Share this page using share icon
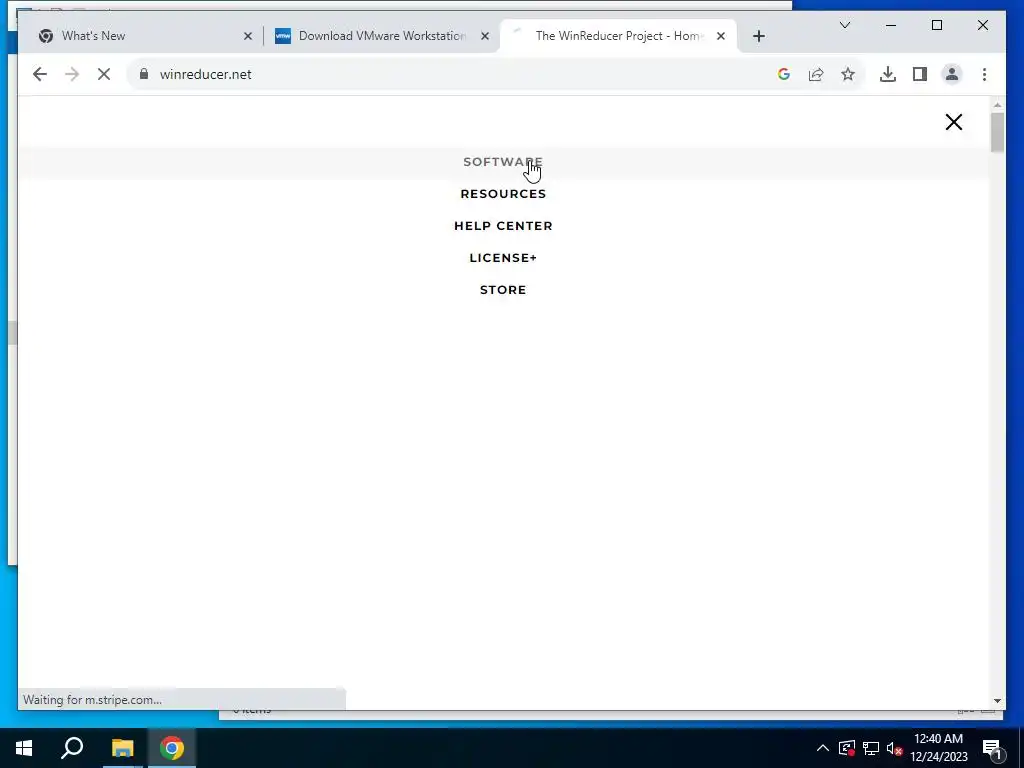 click(816, 74)
